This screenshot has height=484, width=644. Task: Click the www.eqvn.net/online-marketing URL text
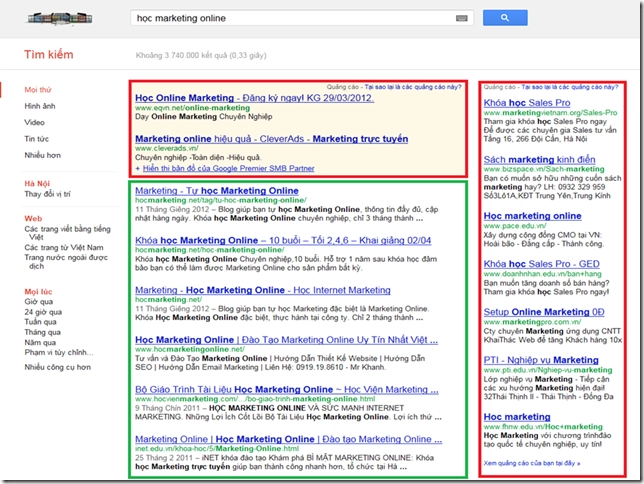(x=192, y=108)
